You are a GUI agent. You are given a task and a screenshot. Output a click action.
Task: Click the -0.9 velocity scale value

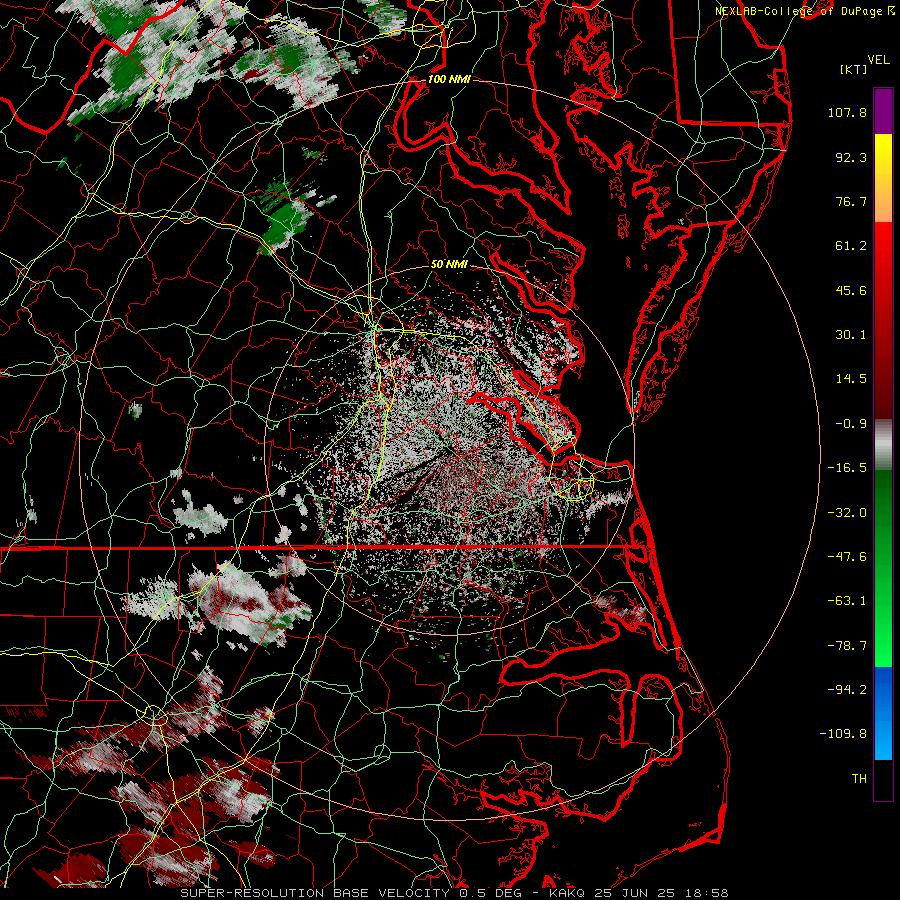pyautogui.click(x=851, y=424)
